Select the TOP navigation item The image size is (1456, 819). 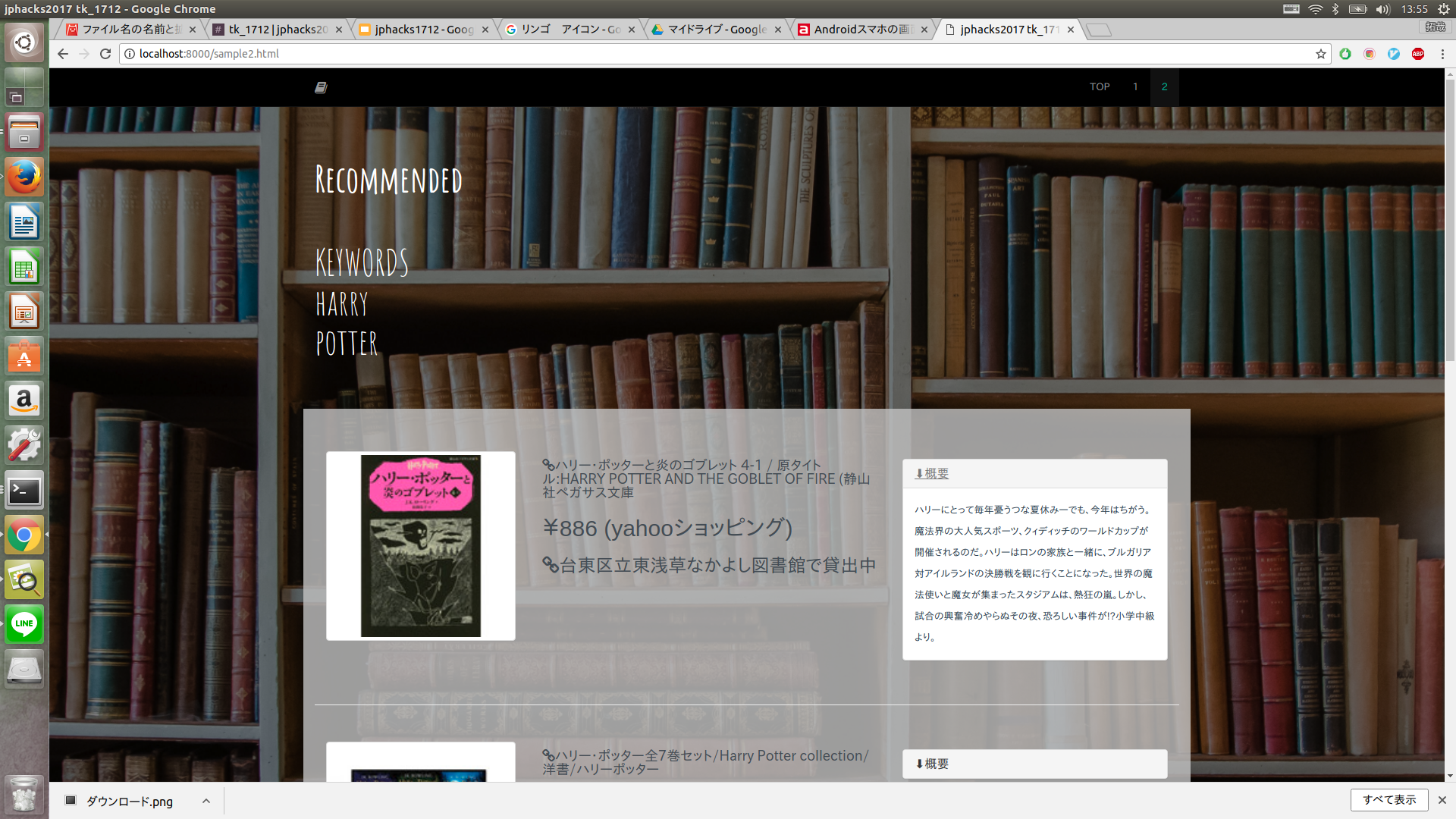pos(1100,87)
